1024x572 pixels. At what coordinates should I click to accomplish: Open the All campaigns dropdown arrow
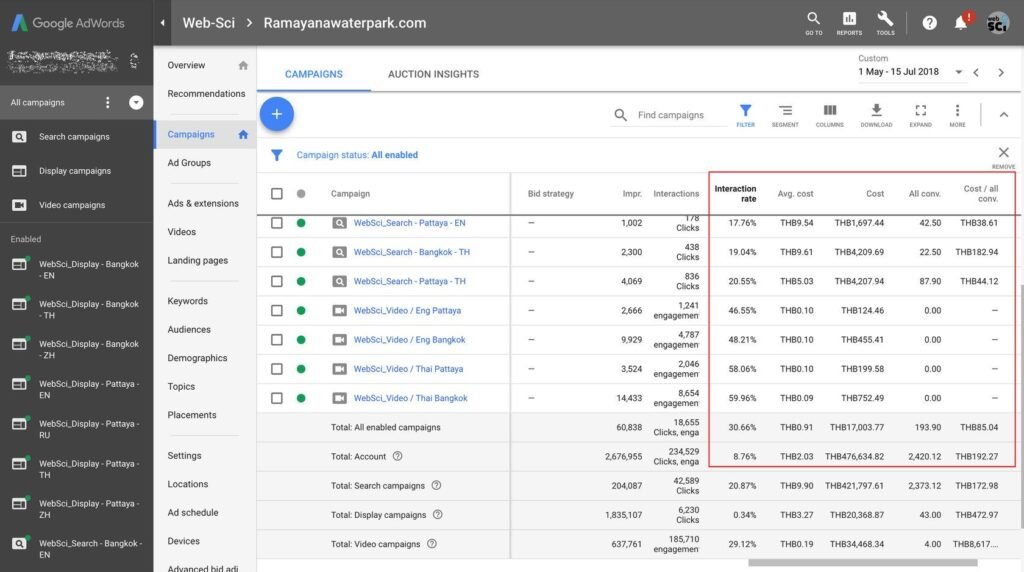tap(136, 103)
